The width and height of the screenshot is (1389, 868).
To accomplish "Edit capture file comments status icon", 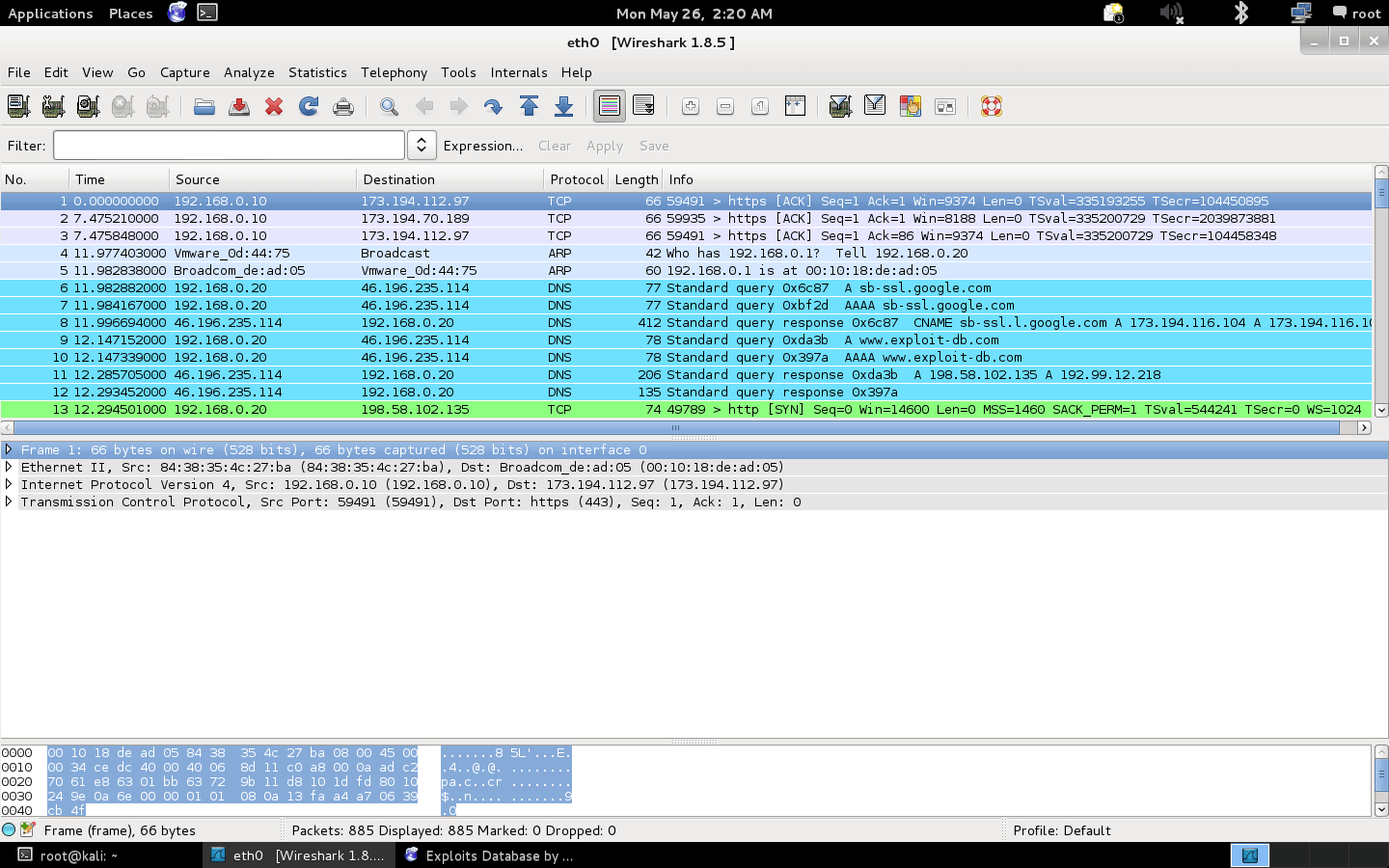I will (x=28, y=829).
